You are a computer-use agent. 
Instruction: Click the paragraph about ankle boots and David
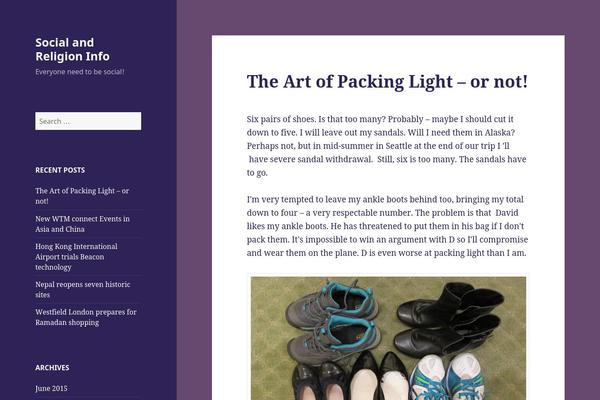[x=387, y=226]
